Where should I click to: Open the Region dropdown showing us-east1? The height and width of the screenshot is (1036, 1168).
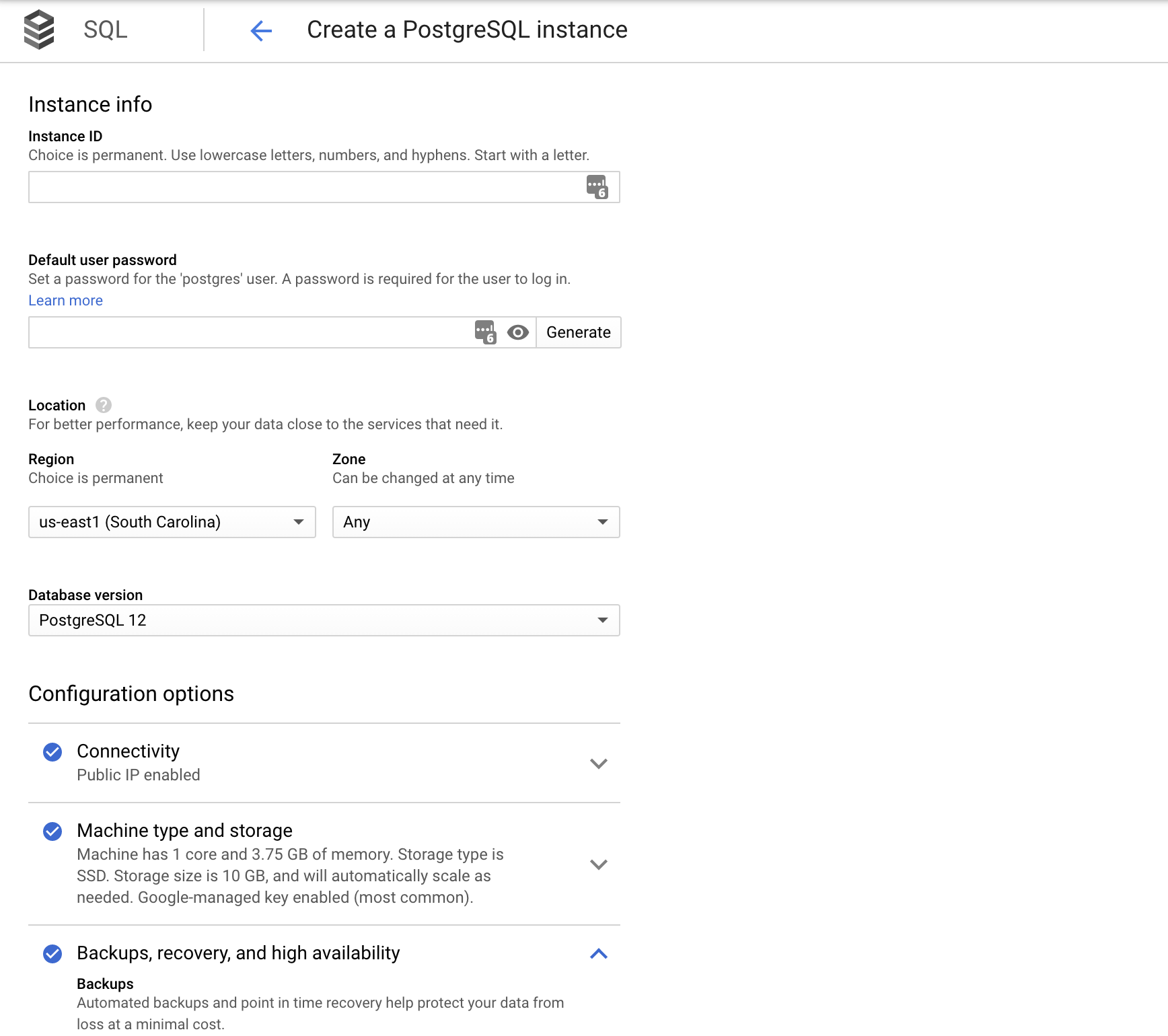point(172,522)
